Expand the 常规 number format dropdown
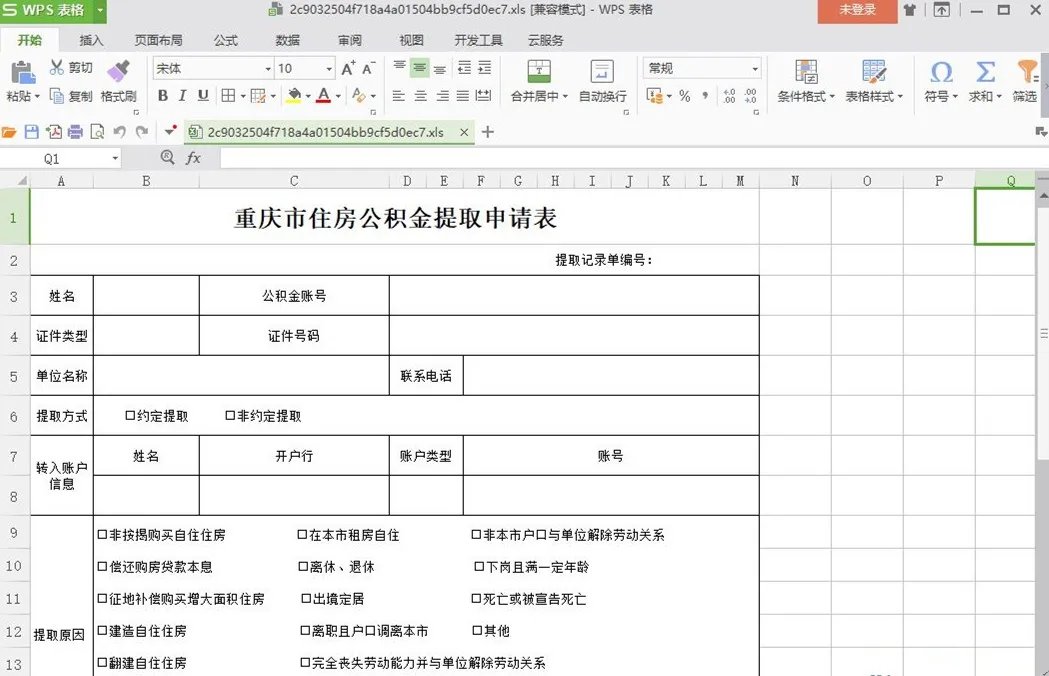The height and width of the screenshot is (676, 1049). (x=757, y=68)
